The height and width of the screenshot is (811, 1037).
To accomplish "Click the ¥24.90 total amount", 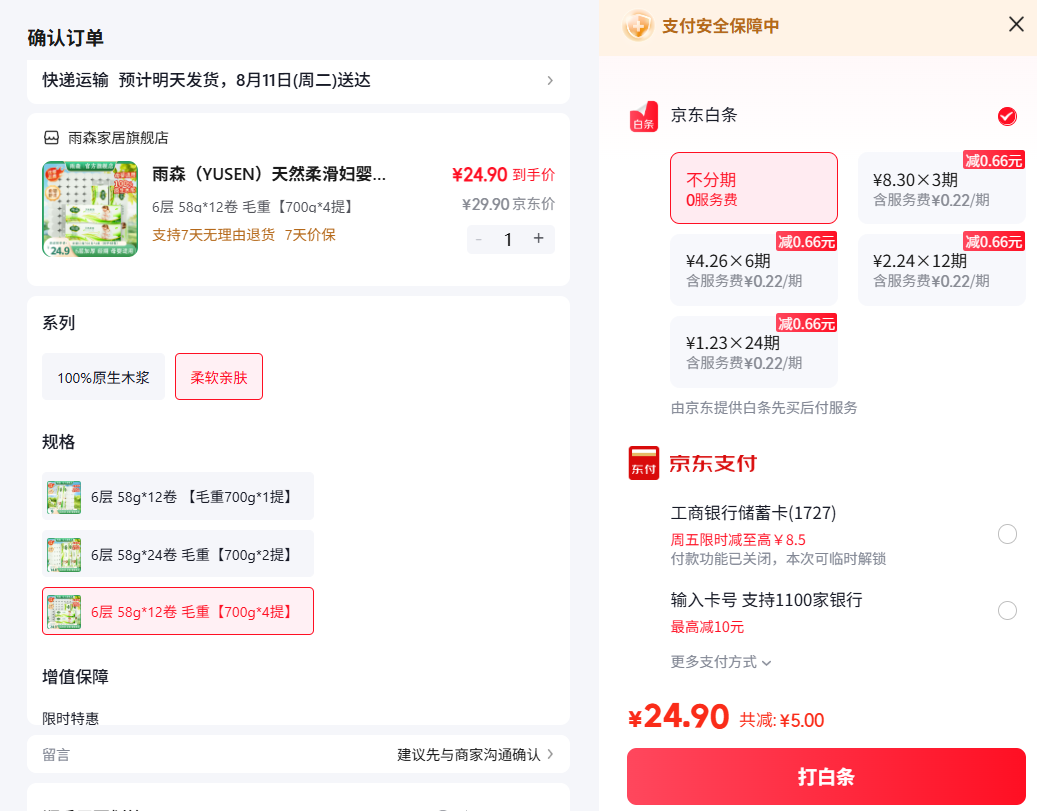I will (679, 716).
